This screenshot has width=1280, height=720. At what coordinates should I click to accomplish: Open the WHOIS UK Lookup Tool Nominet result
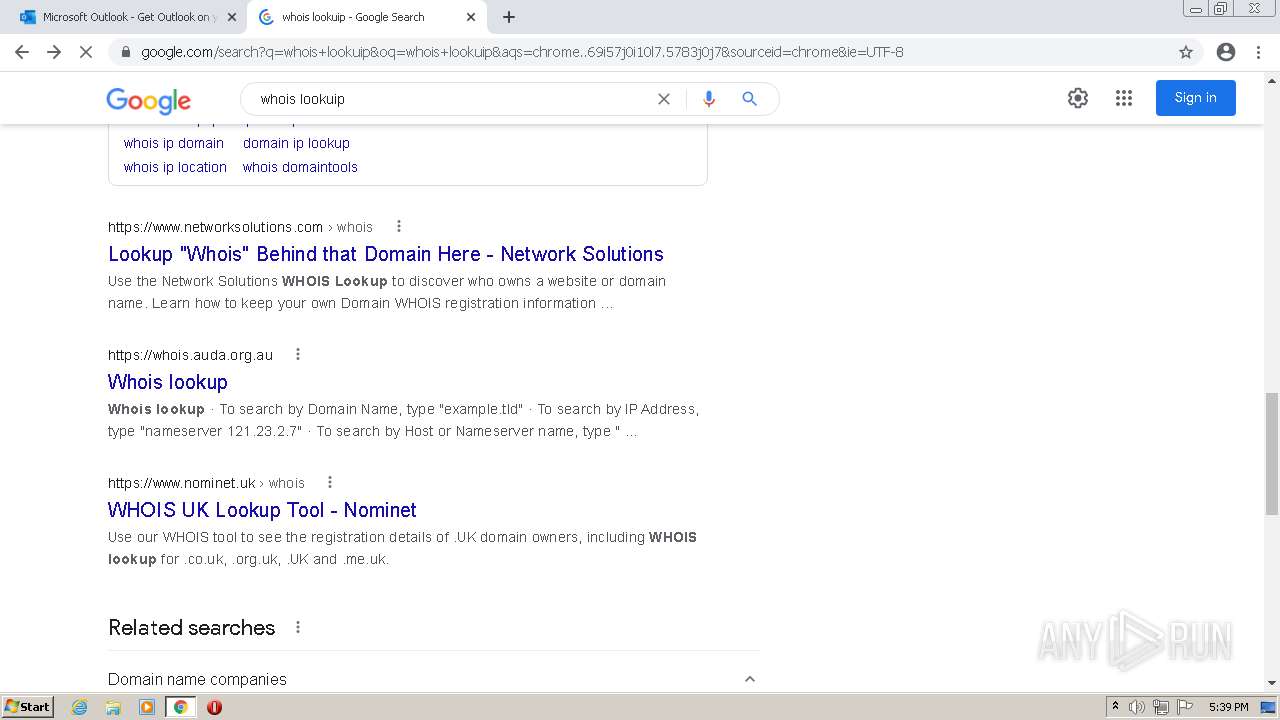(x=262, y=510)
